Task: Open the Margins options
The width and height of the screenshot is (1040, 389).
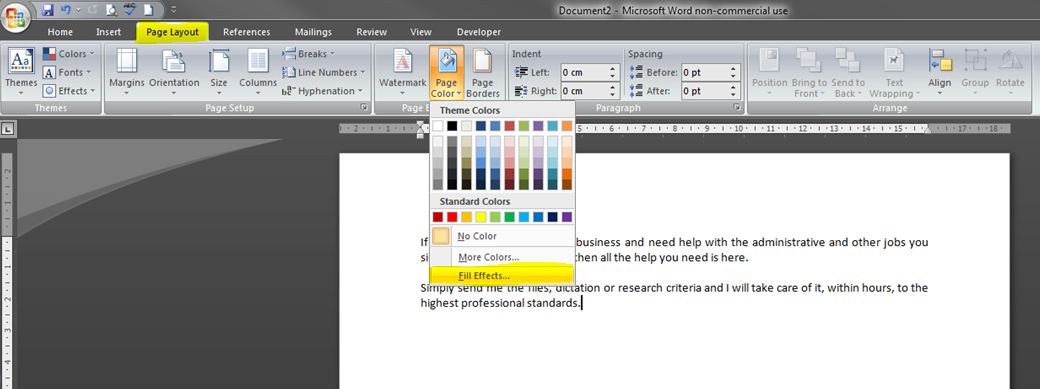Action: pos(127,71)
